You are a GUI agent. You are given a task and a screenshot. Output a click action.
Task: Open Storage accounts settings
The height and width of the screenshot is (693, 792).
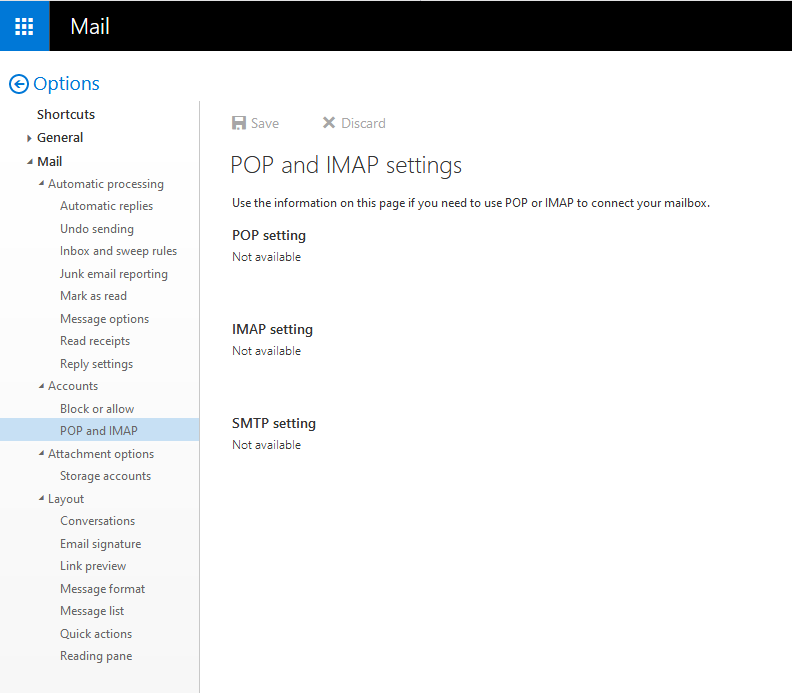(105, 476)
